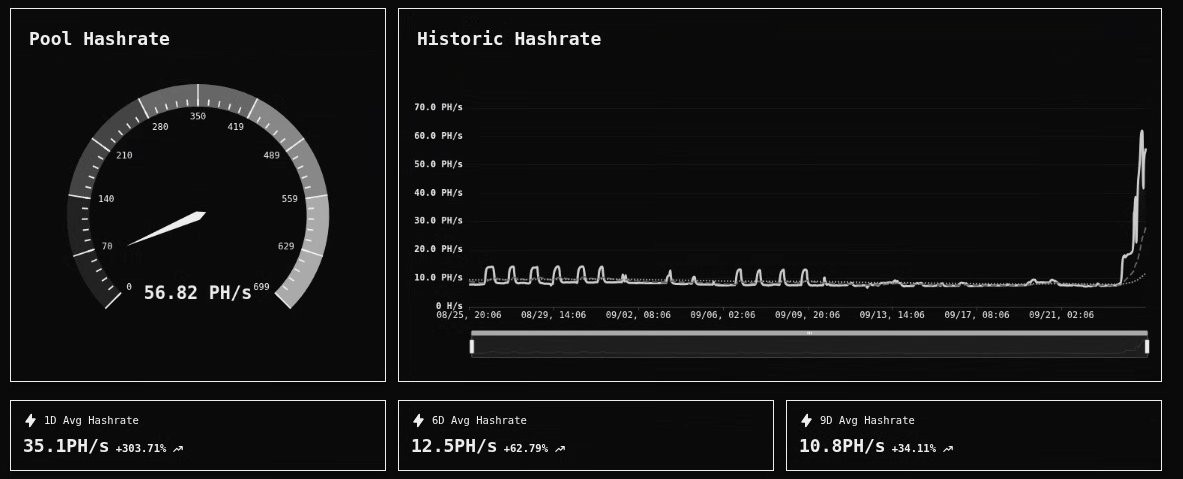Click the 0 H/s y-axis label
This screenshot has width=1183, height=479.
449,306
